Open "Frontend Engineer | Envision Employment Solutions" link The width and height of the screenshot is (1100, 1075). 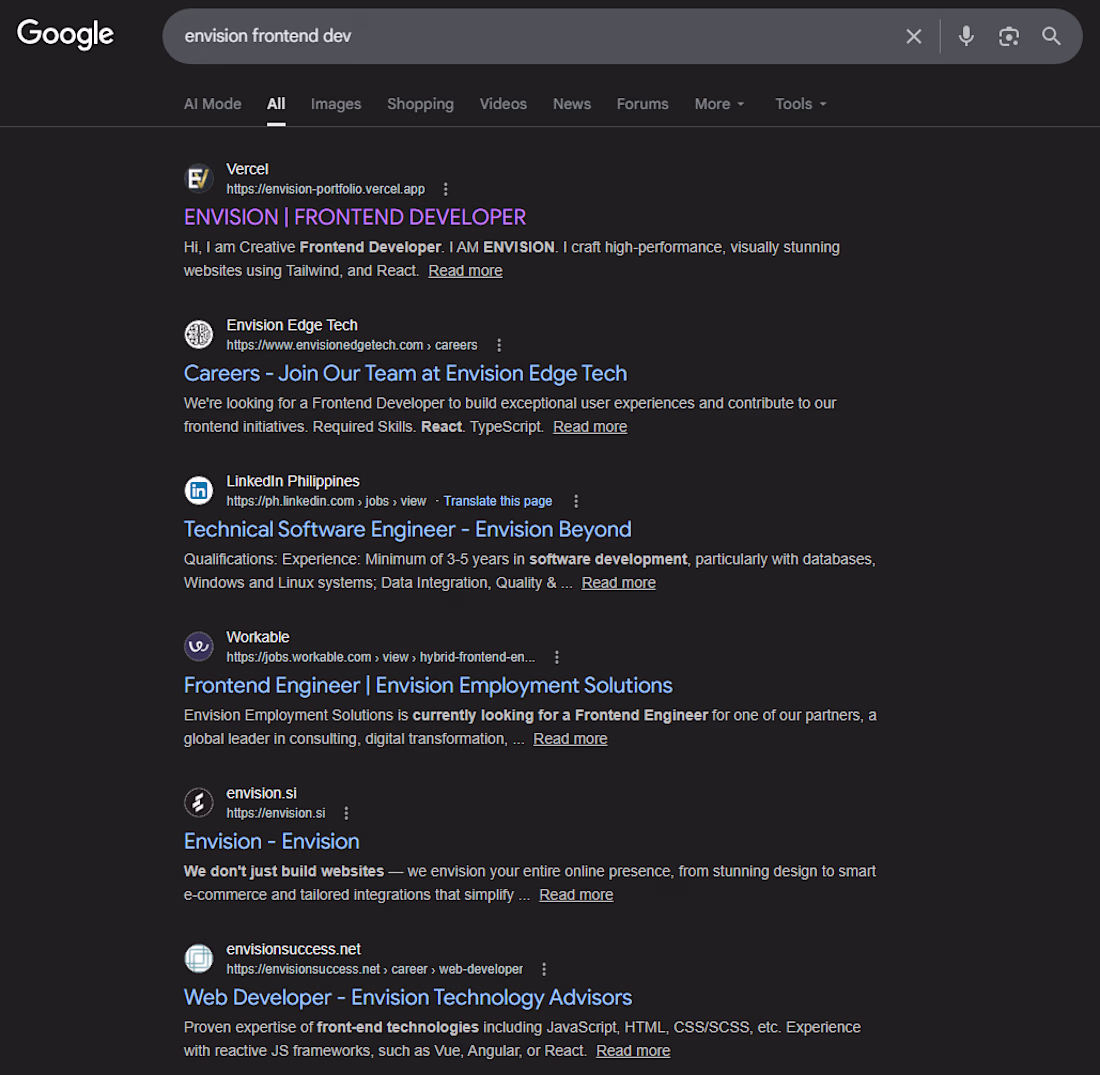[x=428, y=685]
